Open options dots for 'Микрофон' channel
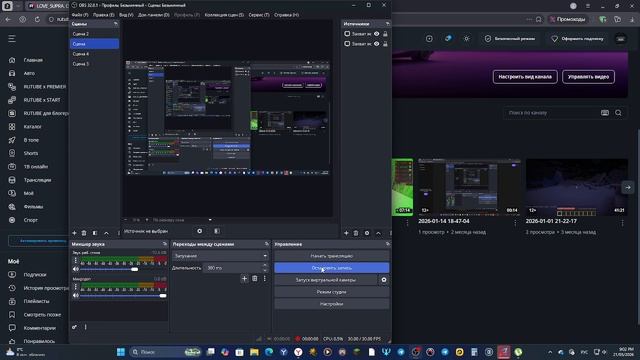640x360 pixels. (75, 287)
